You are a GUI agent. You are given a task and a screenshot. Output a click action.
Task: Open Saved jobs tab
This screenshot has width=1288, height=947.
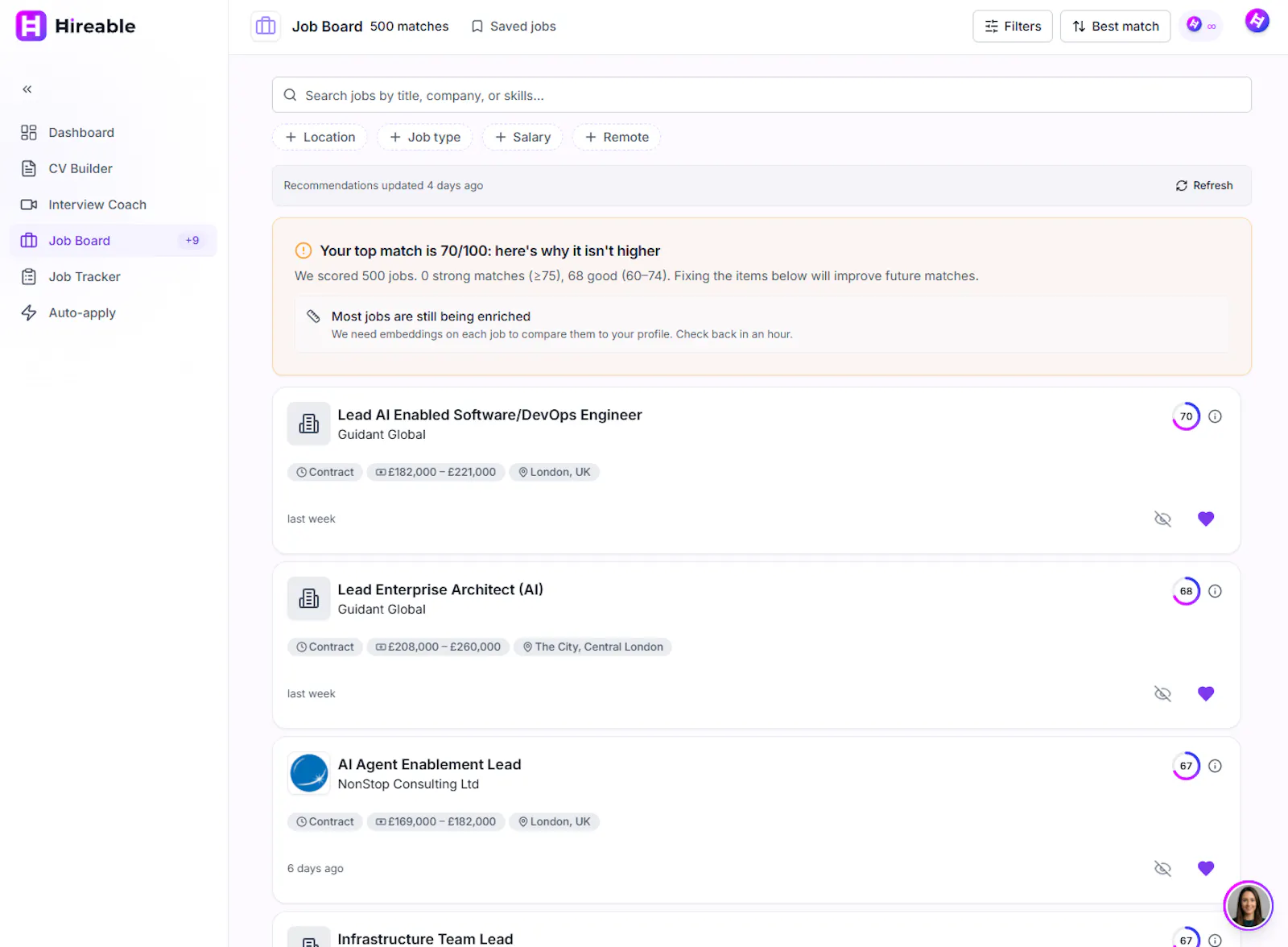click(514, 27)
